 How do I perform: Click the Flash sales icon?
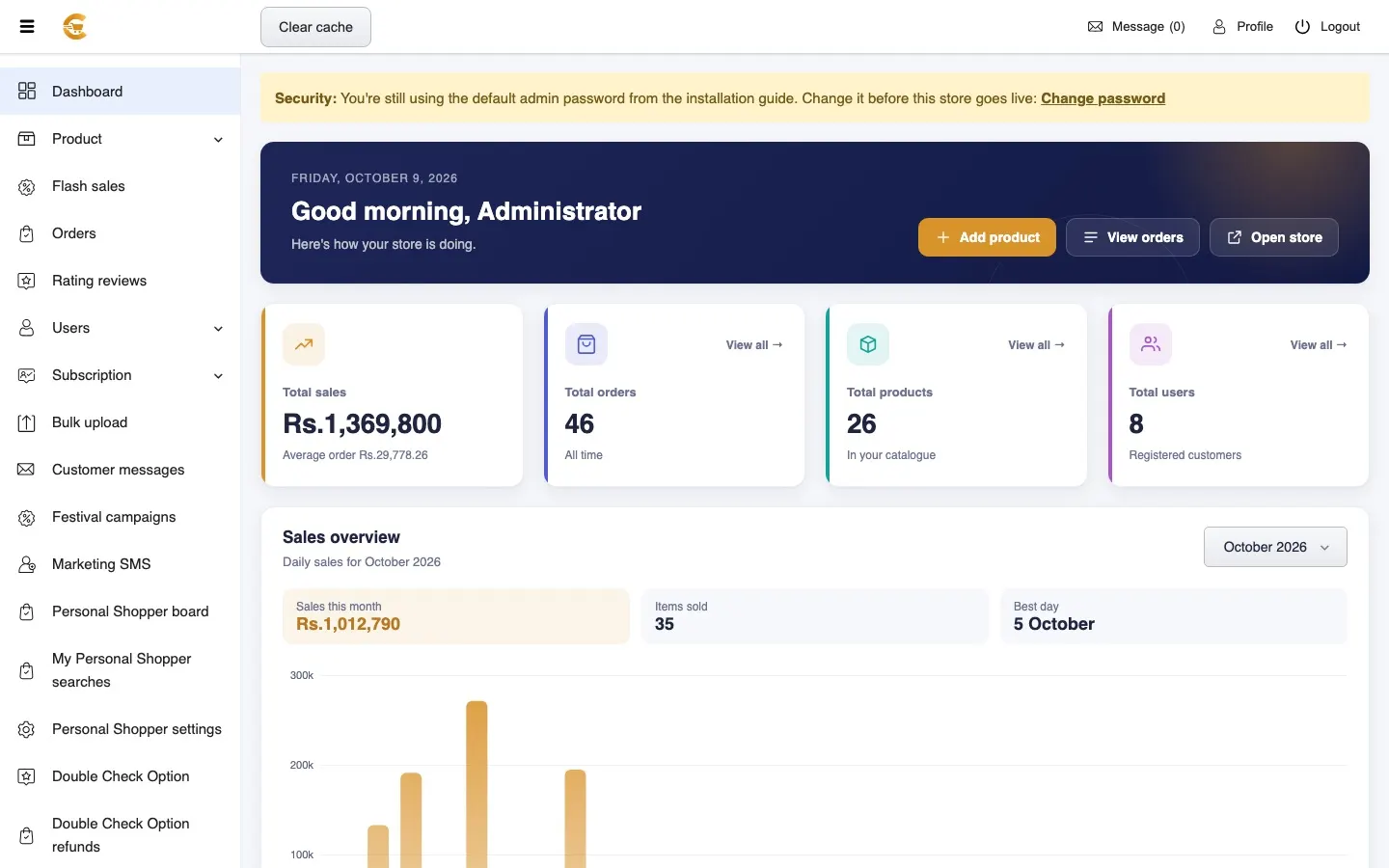[x=27, y=186]
